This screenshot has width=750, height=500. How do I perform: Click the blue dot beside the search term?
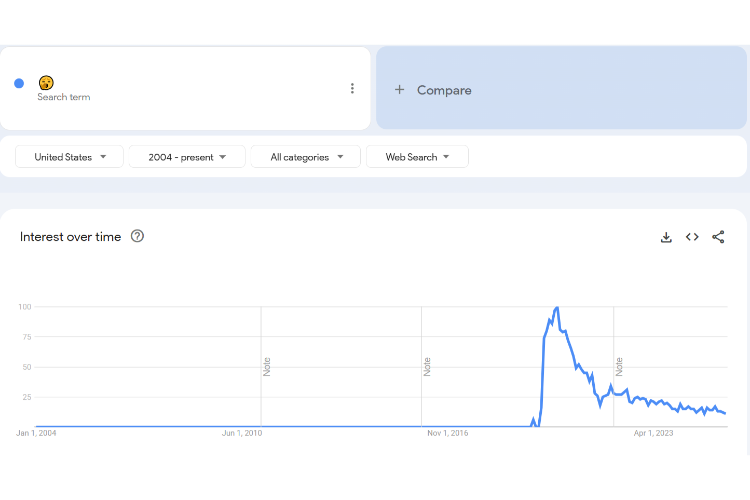coord(19,83)
